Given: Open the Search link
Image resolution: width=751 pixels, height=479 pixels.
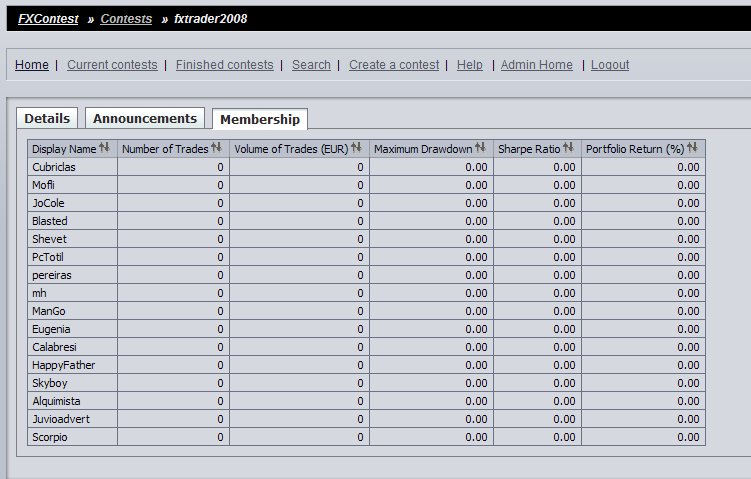Looking at the screenshot, I should coord(311,65).
